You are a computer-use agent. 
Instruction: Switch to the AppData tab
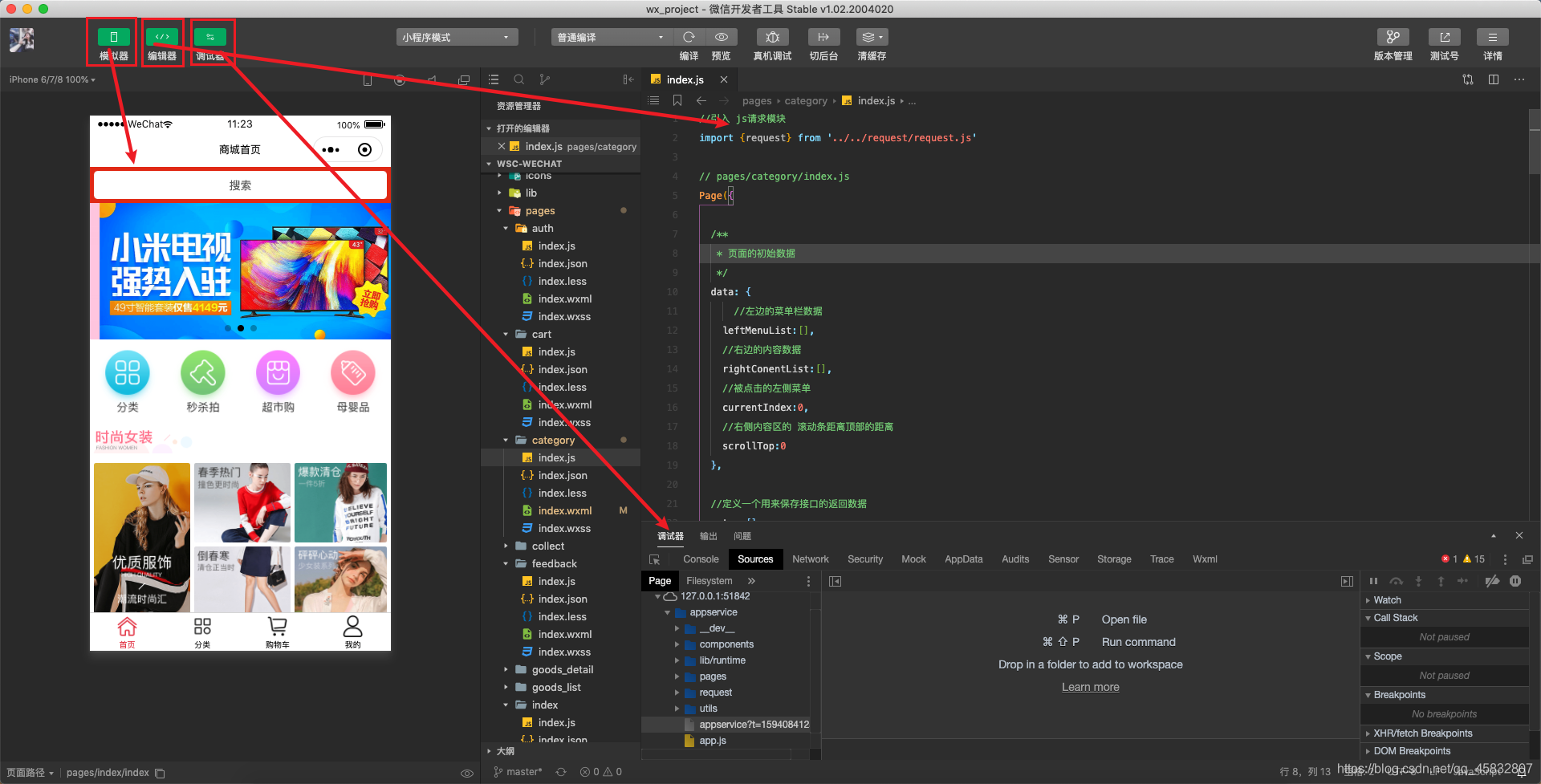[x=963, y=559]
